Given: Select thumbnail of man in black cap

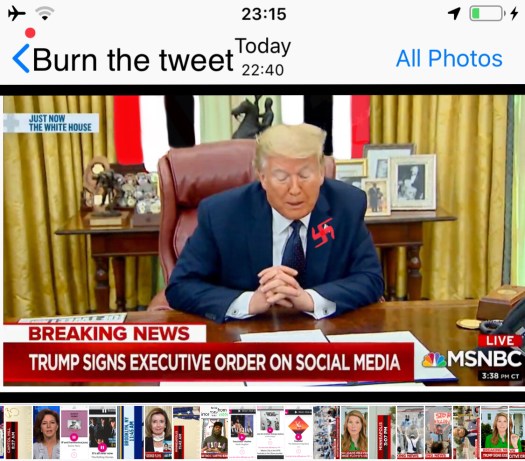Looking at the screenshot, I should tap(214, 432).
